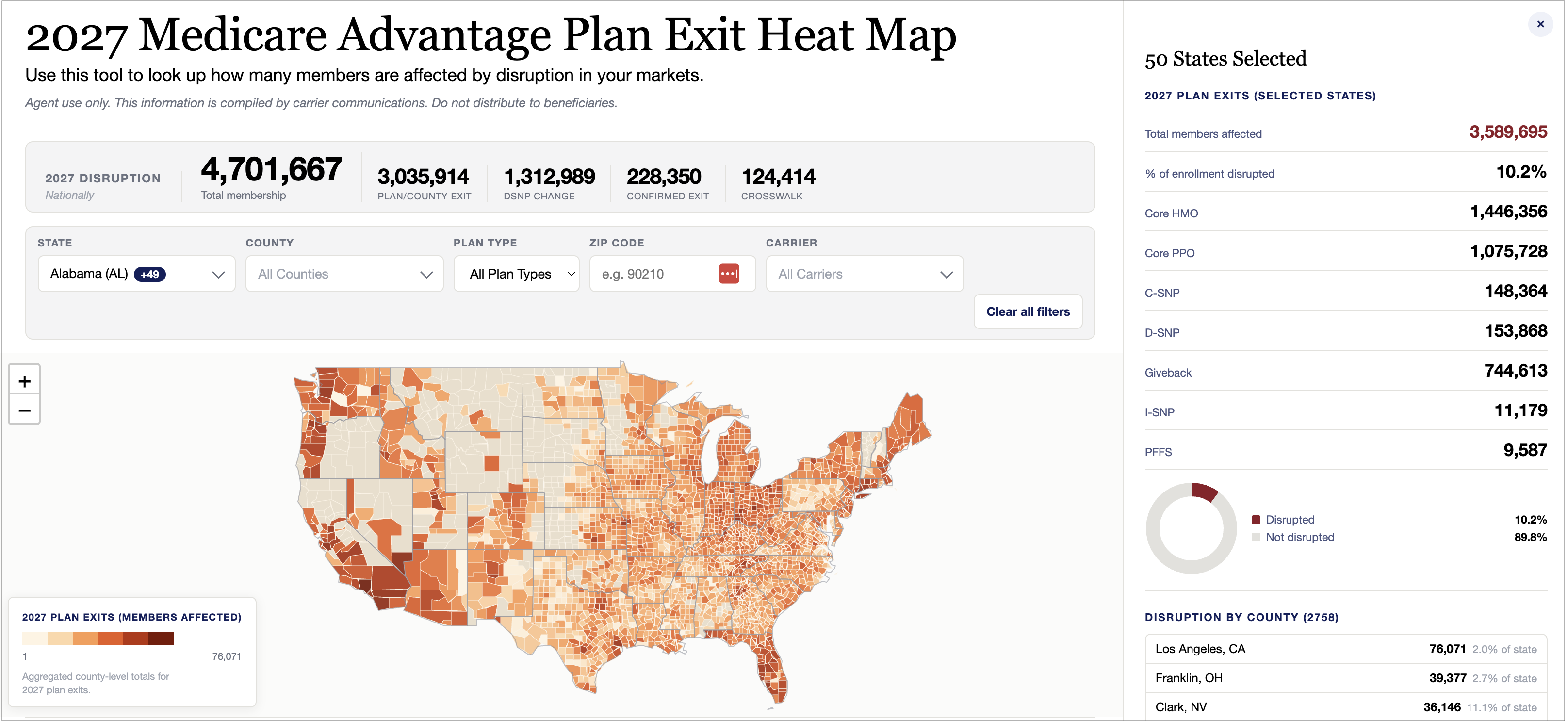
Task: Zoom out on the heat map
Action: 24,410
